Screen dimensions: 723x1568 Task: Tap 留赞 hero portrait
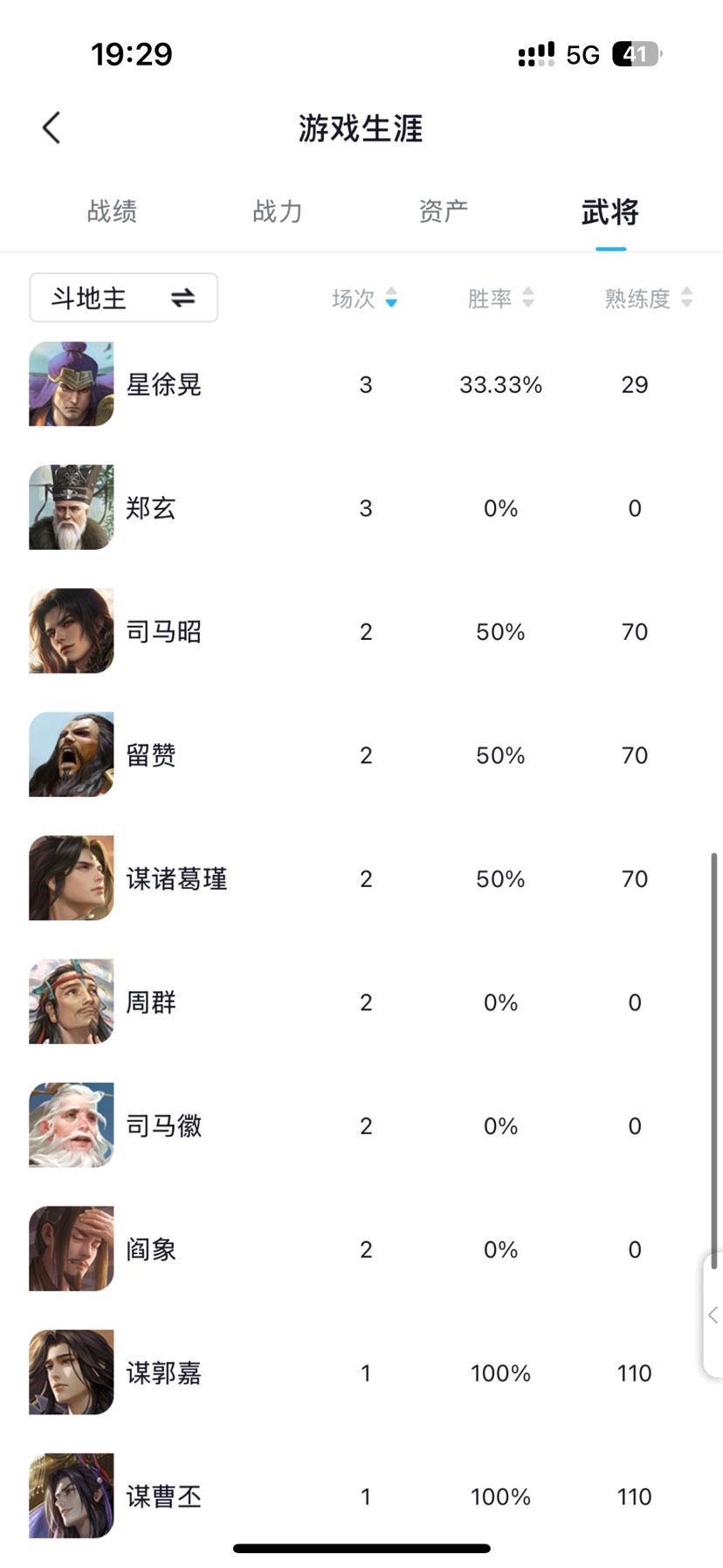(x=72, y=754)
